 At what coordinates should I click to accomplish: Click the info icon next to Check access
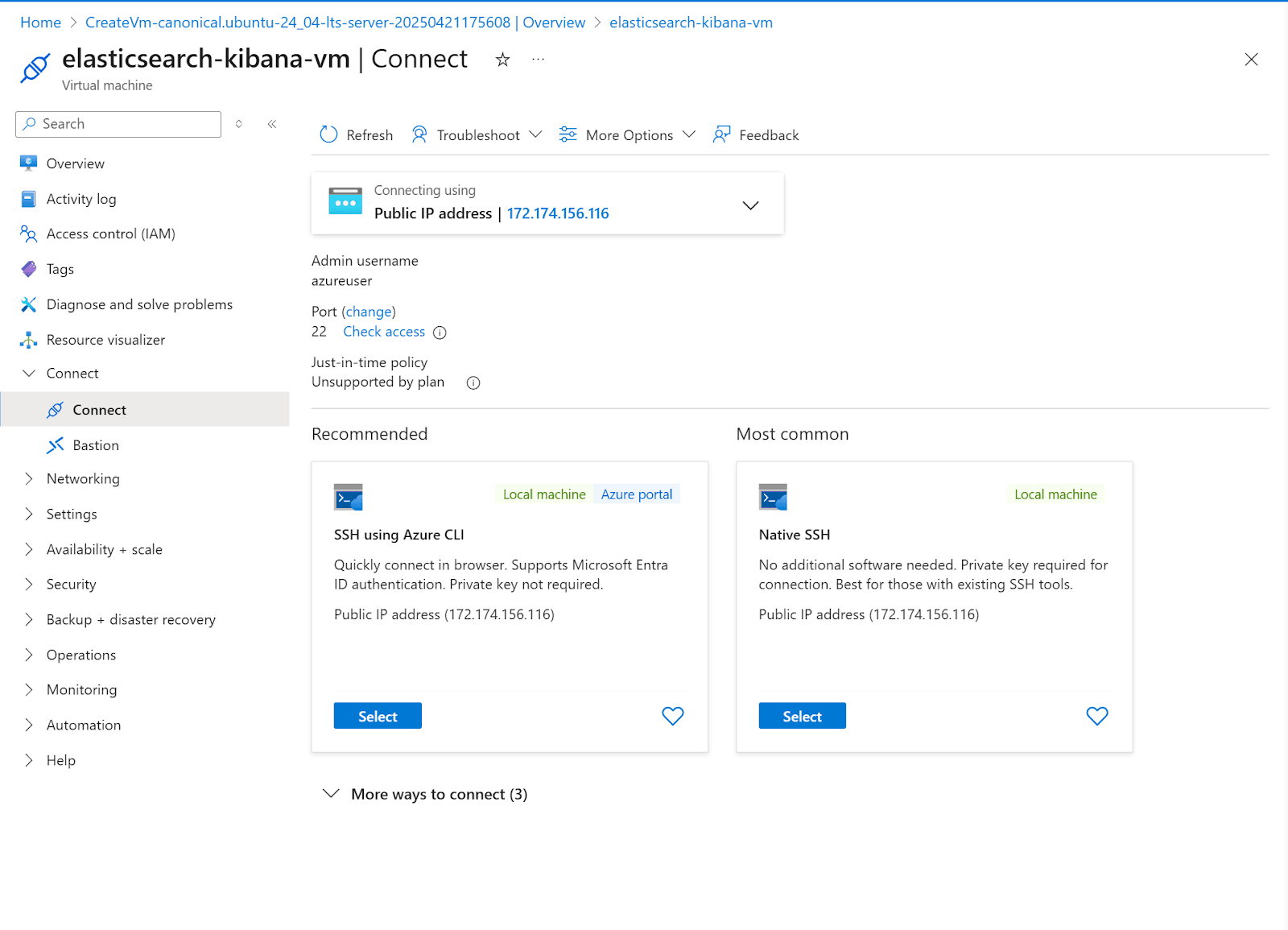pyautogui.click(x=440, y=332)
